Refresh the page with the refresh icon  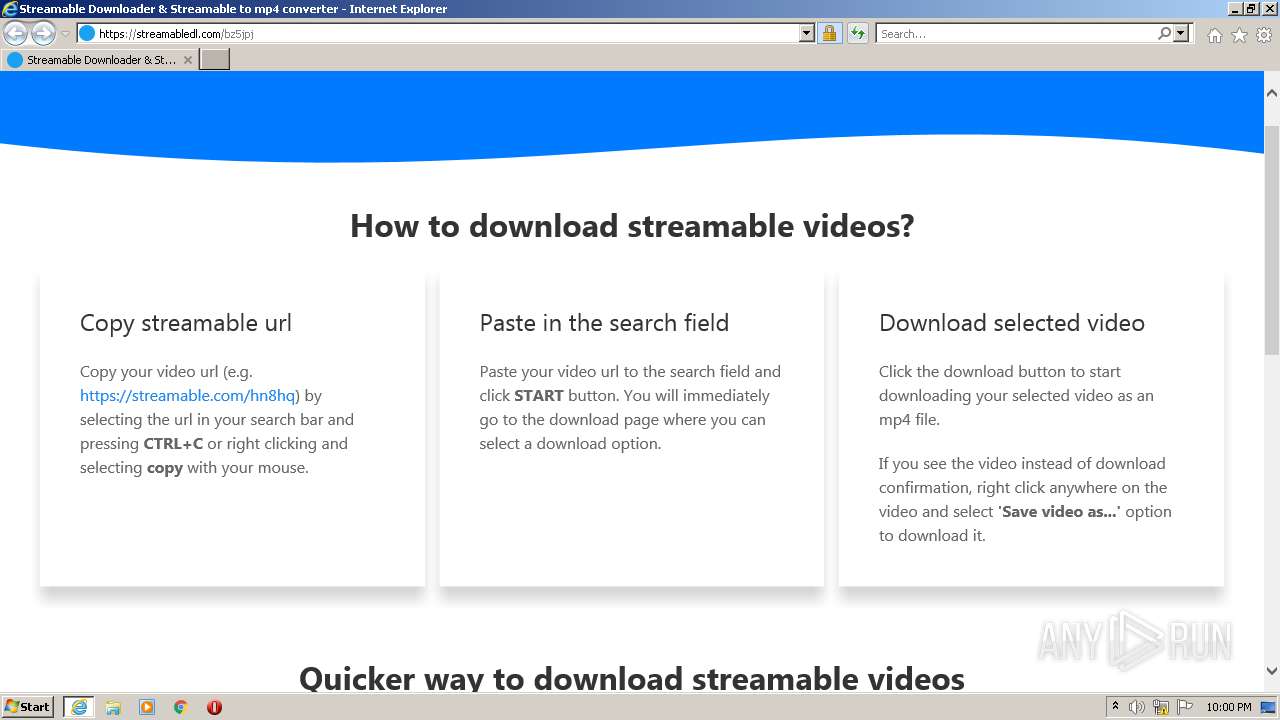858,34
